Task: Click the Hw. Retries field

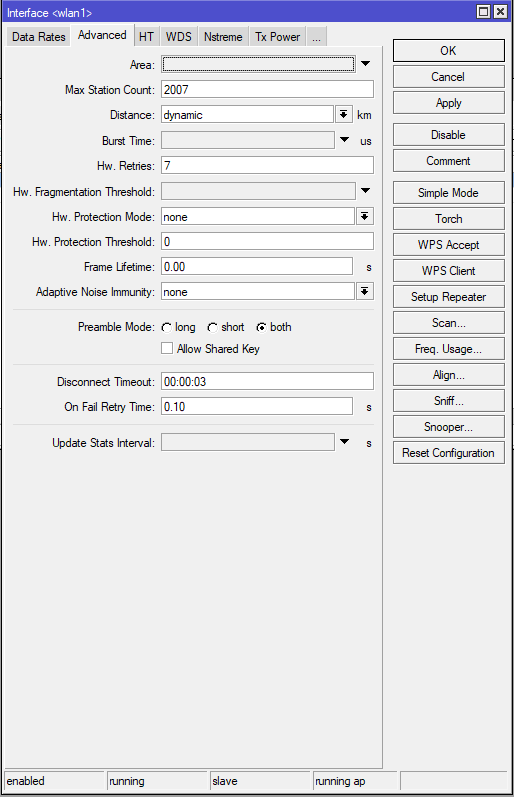Action: [267, 165]
